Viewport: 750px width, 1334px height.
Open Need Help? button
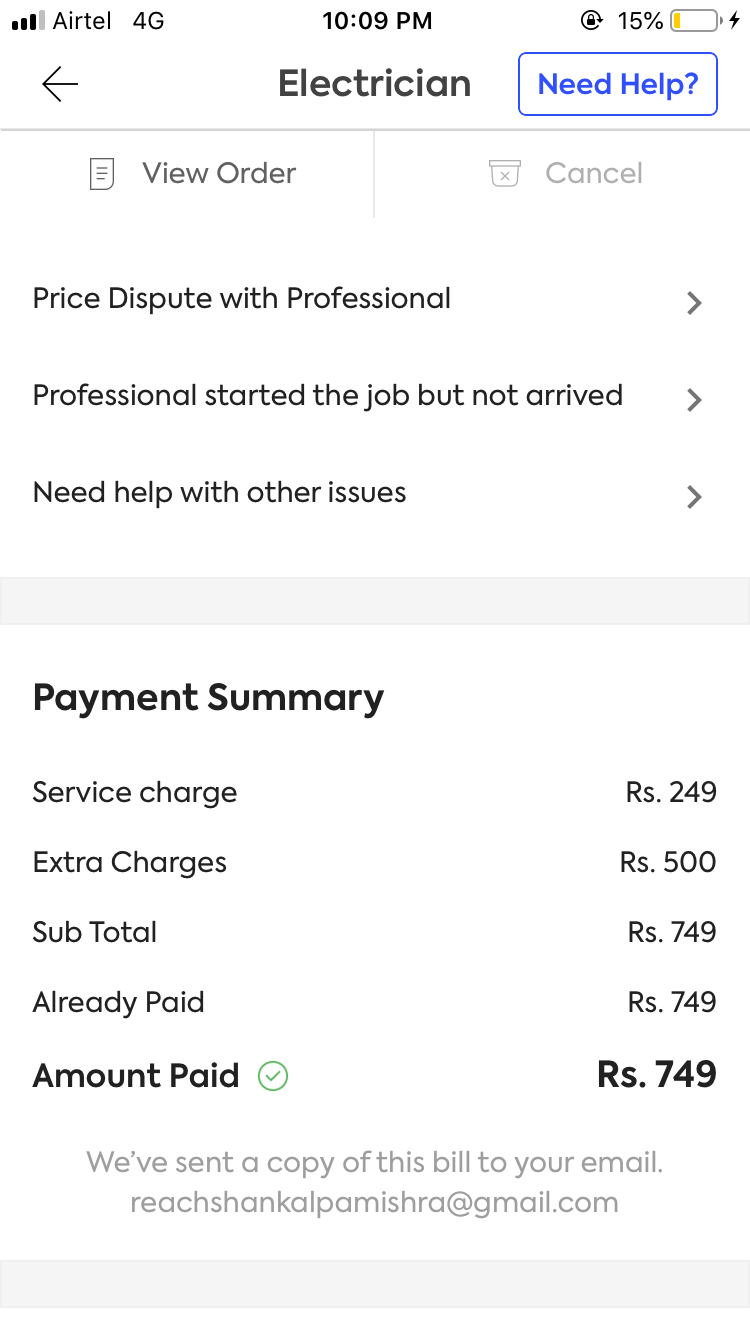tap(617, 84)
